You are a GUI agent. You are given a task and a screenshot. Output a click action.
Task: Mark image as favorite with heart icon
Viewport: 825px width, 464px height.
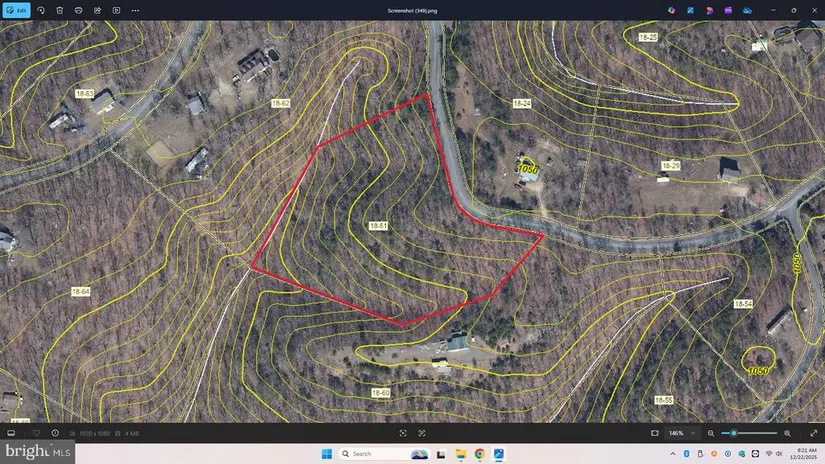coord(37,433)
